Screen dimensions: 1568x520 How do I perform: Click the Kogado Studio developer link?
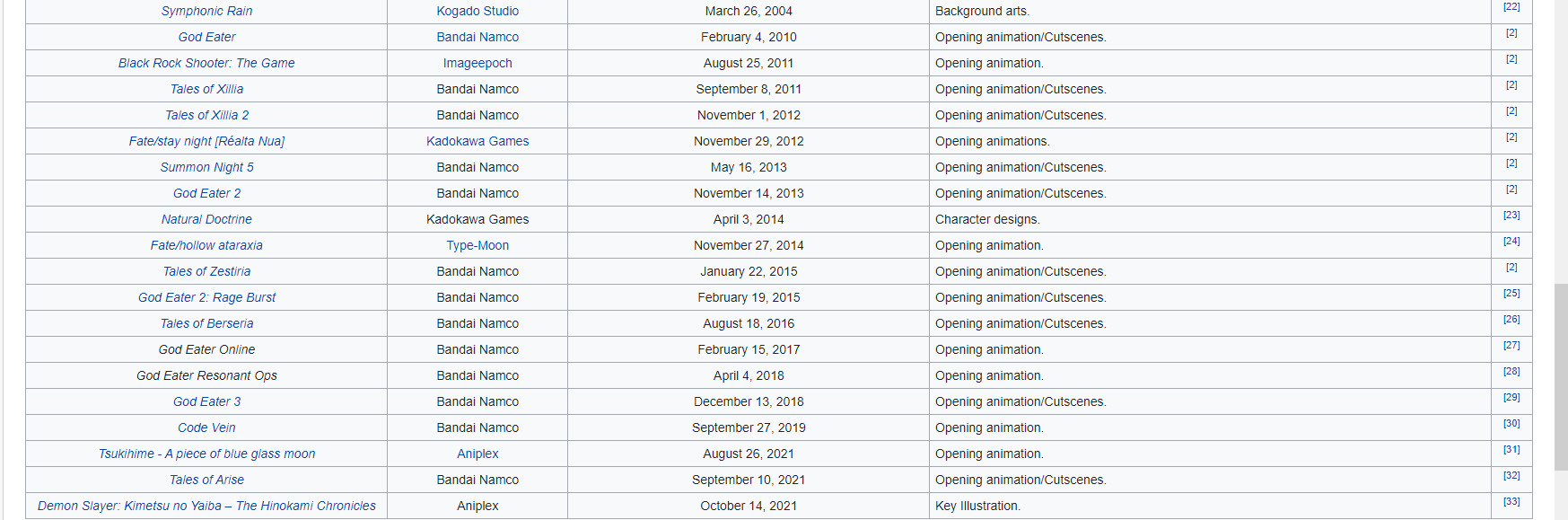(477, 11)
